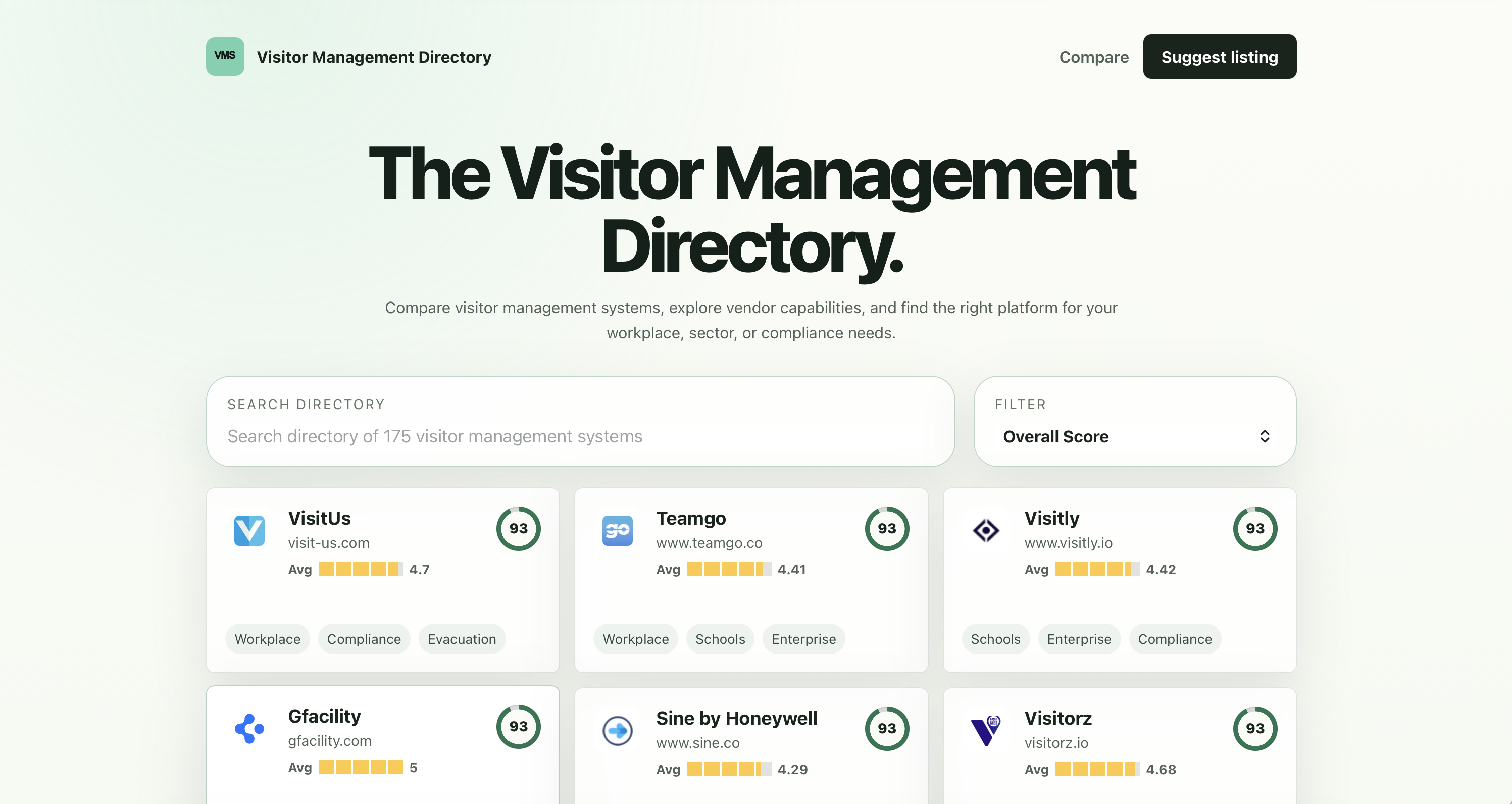Click the Teamgo 93 score ring
Viewport: 1512px width, 804px height.
[x=887, y=528]
